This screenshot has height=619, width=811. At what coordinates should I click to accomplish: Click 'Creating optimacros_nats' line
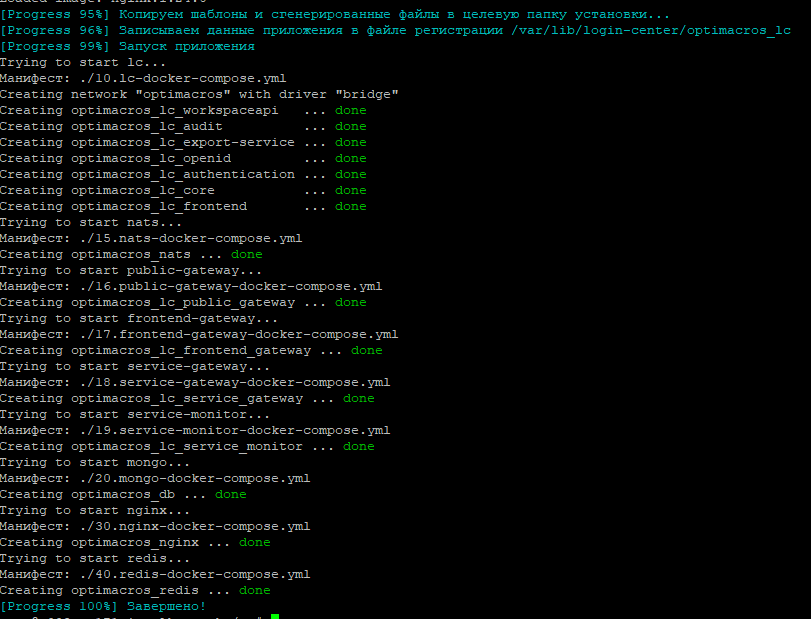point(131,255)
